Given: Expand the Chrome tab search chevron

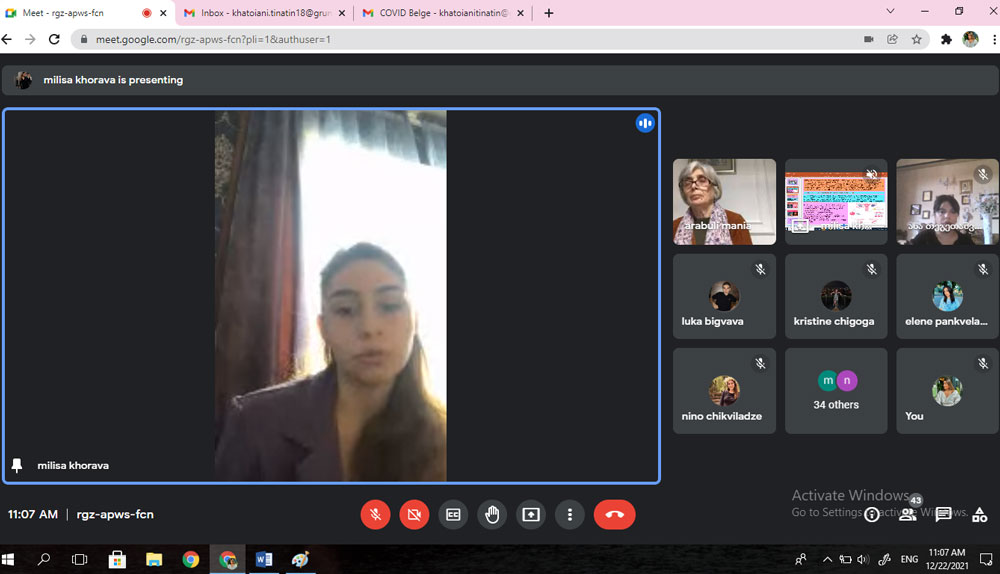Looking at the screenshot, I should [x=891, y=12].
